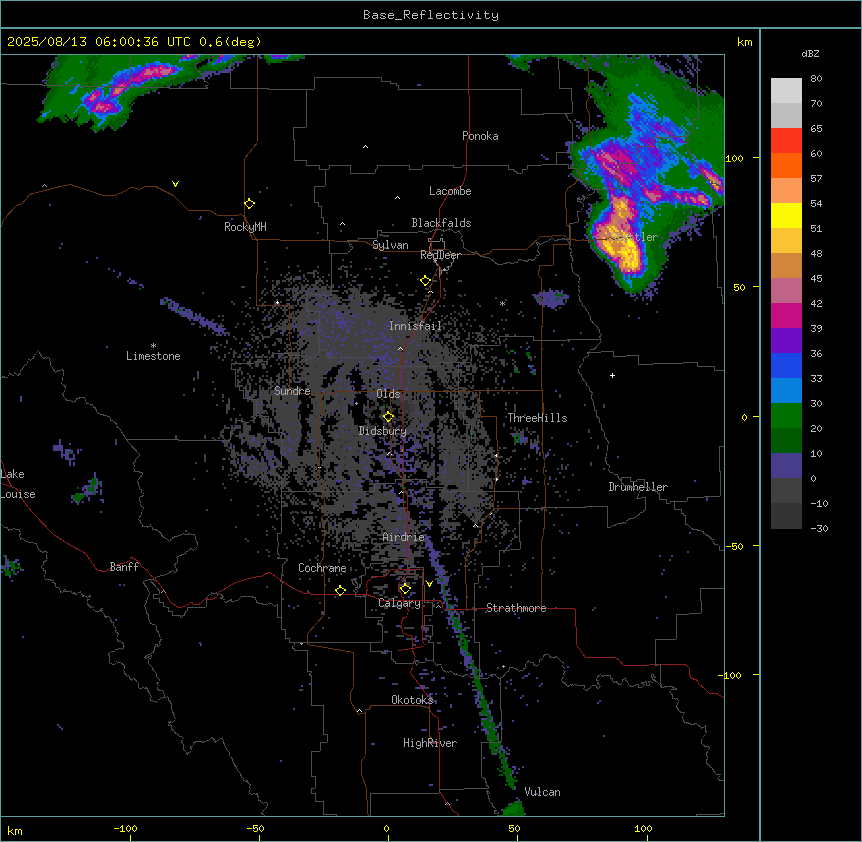Screen dimensions: 862x842
Task: Click the Innisfail city label
Action: [x=415, y=326]
